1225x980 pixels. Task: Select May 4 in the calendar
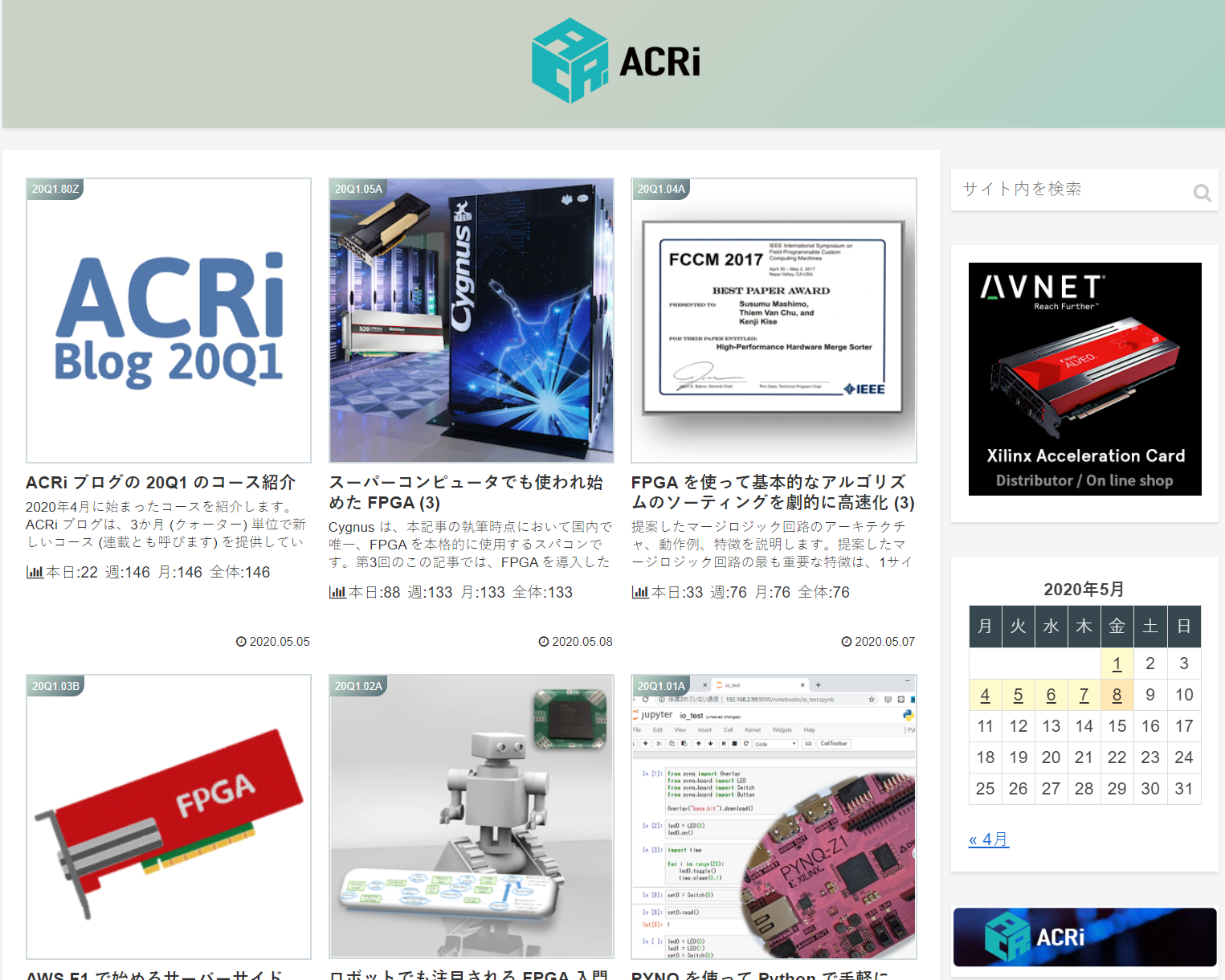pyautogui.click(x=985, y=695)
